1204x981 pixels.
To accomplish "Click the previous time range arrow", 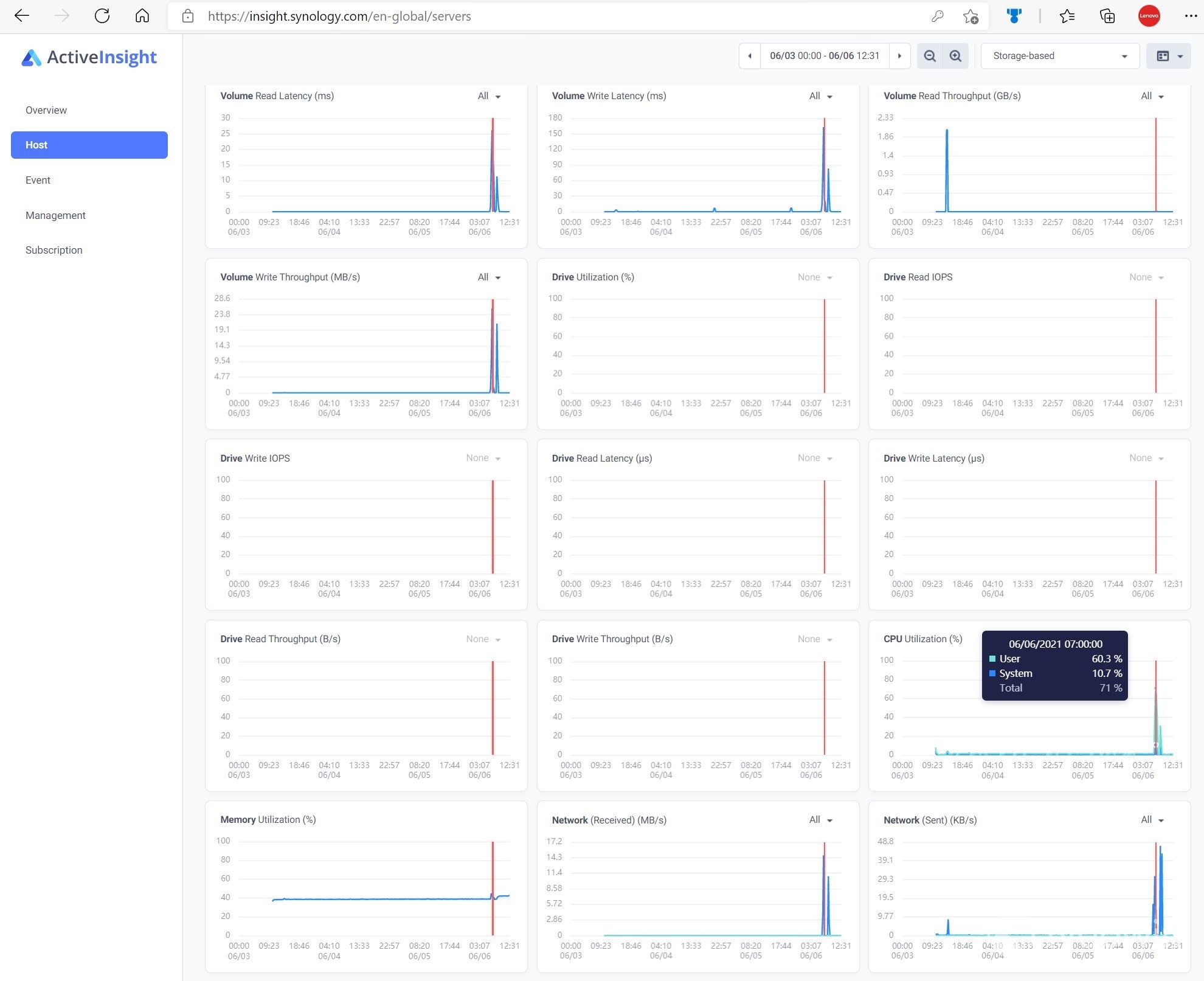I will (x=749, y=55).
